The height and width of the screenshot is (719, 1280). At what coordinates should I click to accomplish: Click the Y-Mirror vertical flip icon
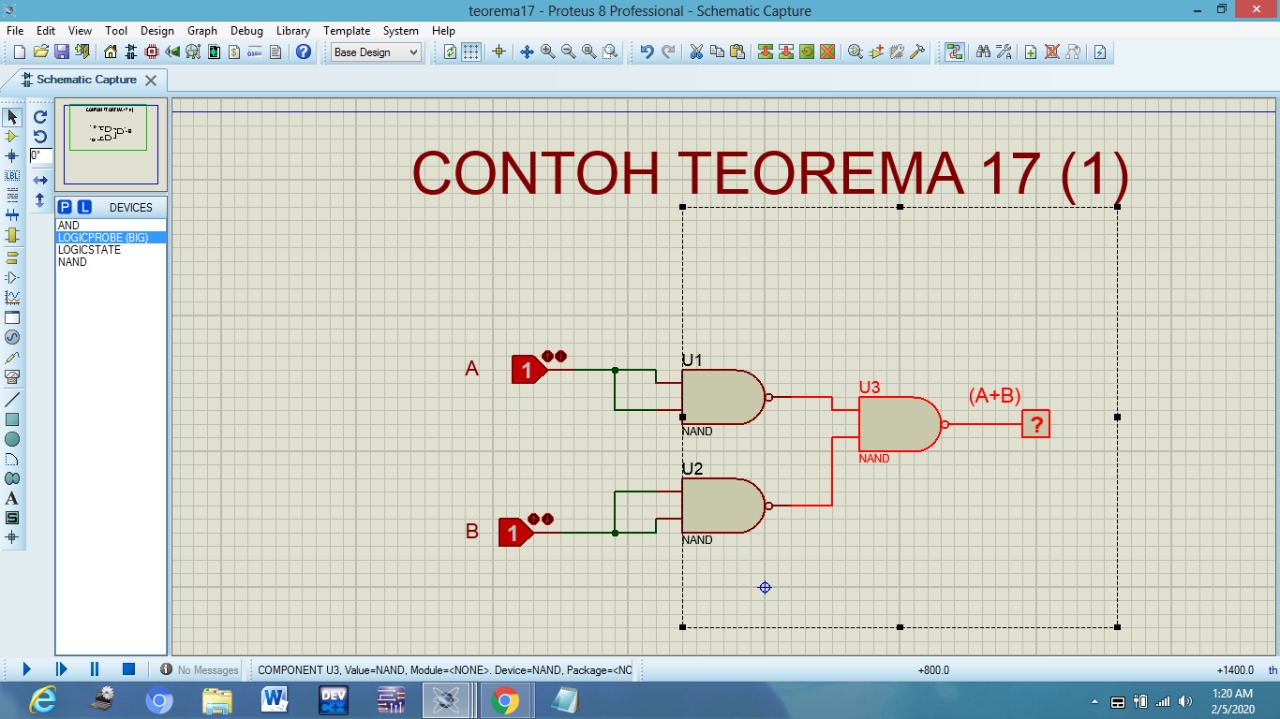(x=40, y=200)
